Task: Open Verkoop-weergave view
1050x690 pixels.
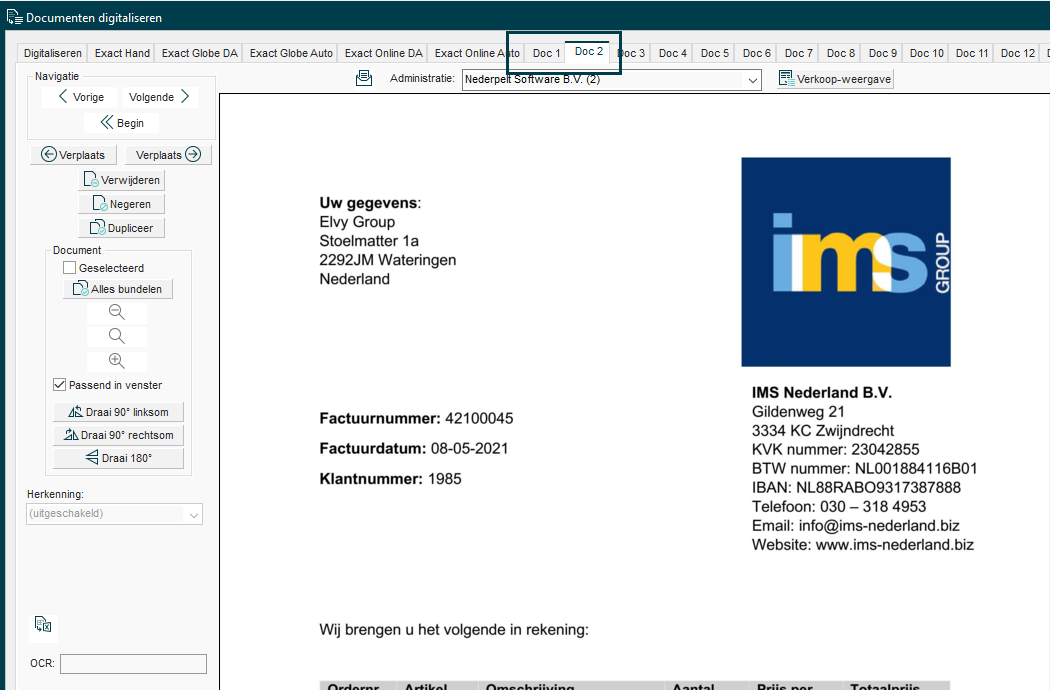Action: point(835,79)
